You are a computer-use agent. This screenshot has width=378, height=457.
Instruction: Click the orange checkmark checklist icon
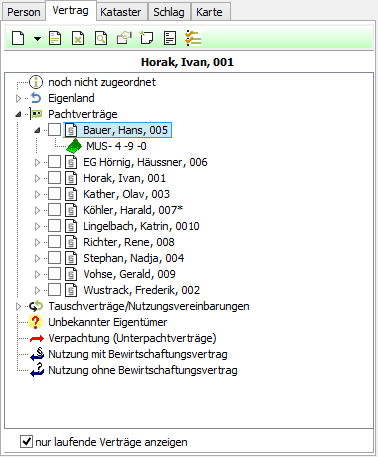click(193, 38)
